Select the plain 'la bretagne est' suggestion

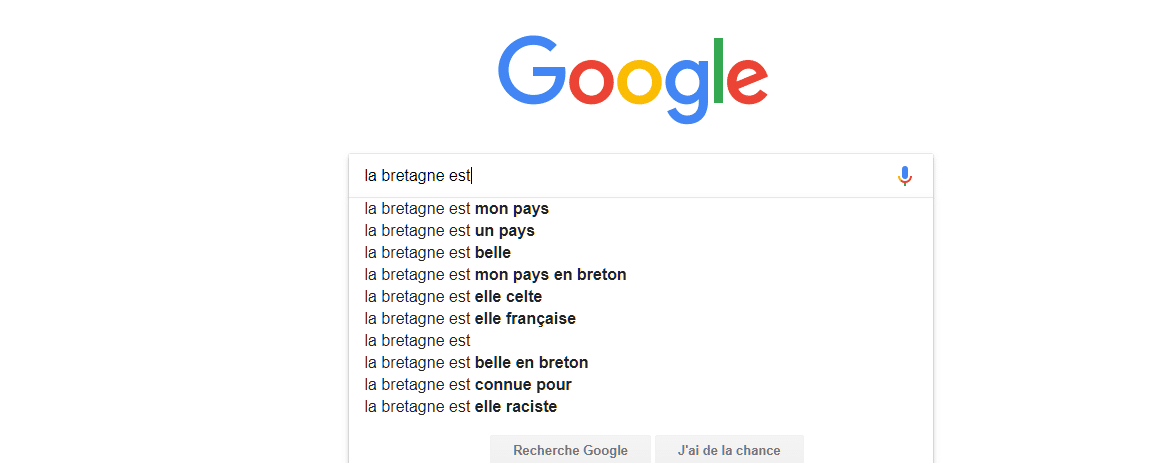(x=640, y=341)
